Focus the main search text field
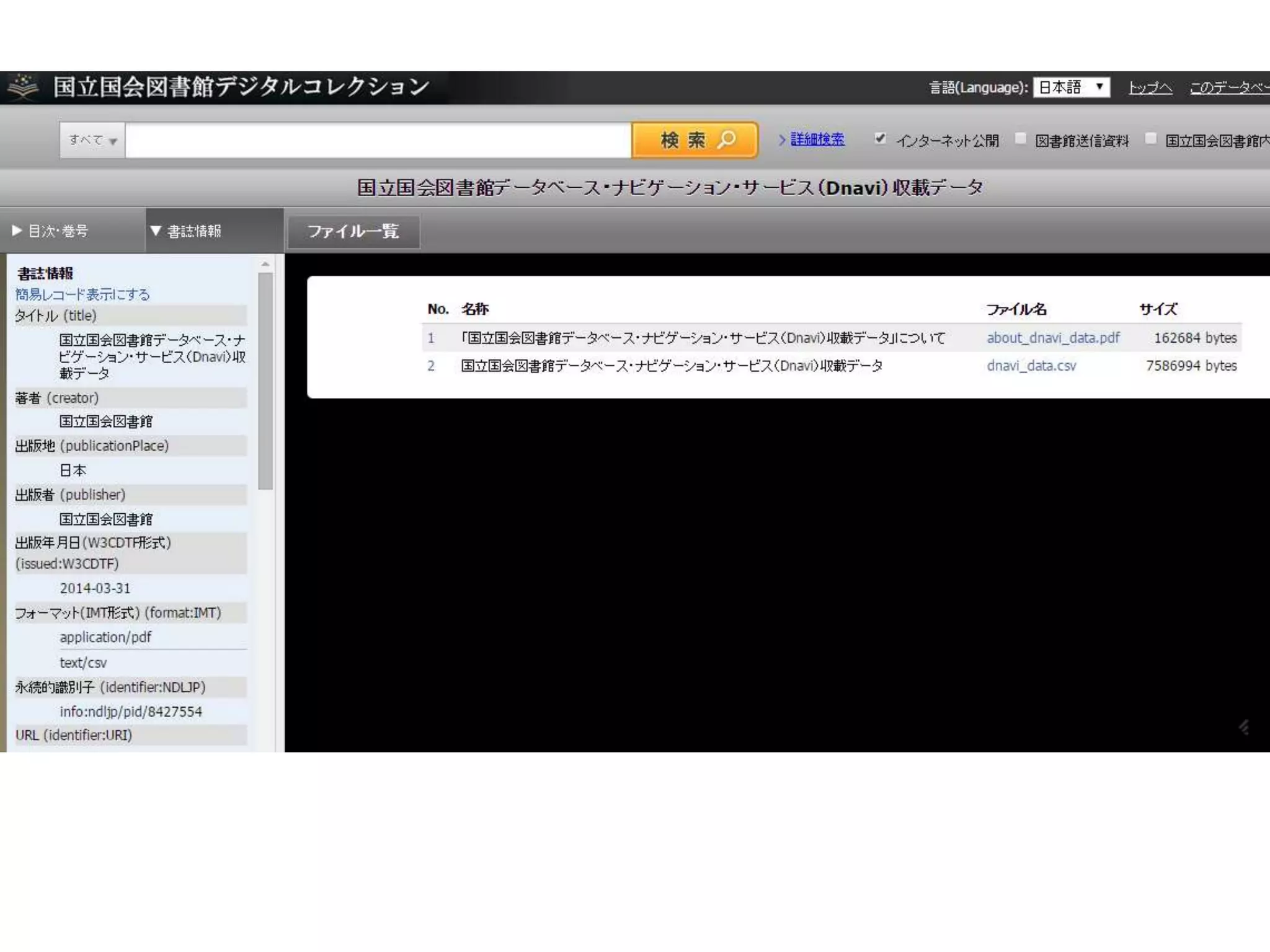The height and width of the screenshot is (952, 1270). pos(378,141)
